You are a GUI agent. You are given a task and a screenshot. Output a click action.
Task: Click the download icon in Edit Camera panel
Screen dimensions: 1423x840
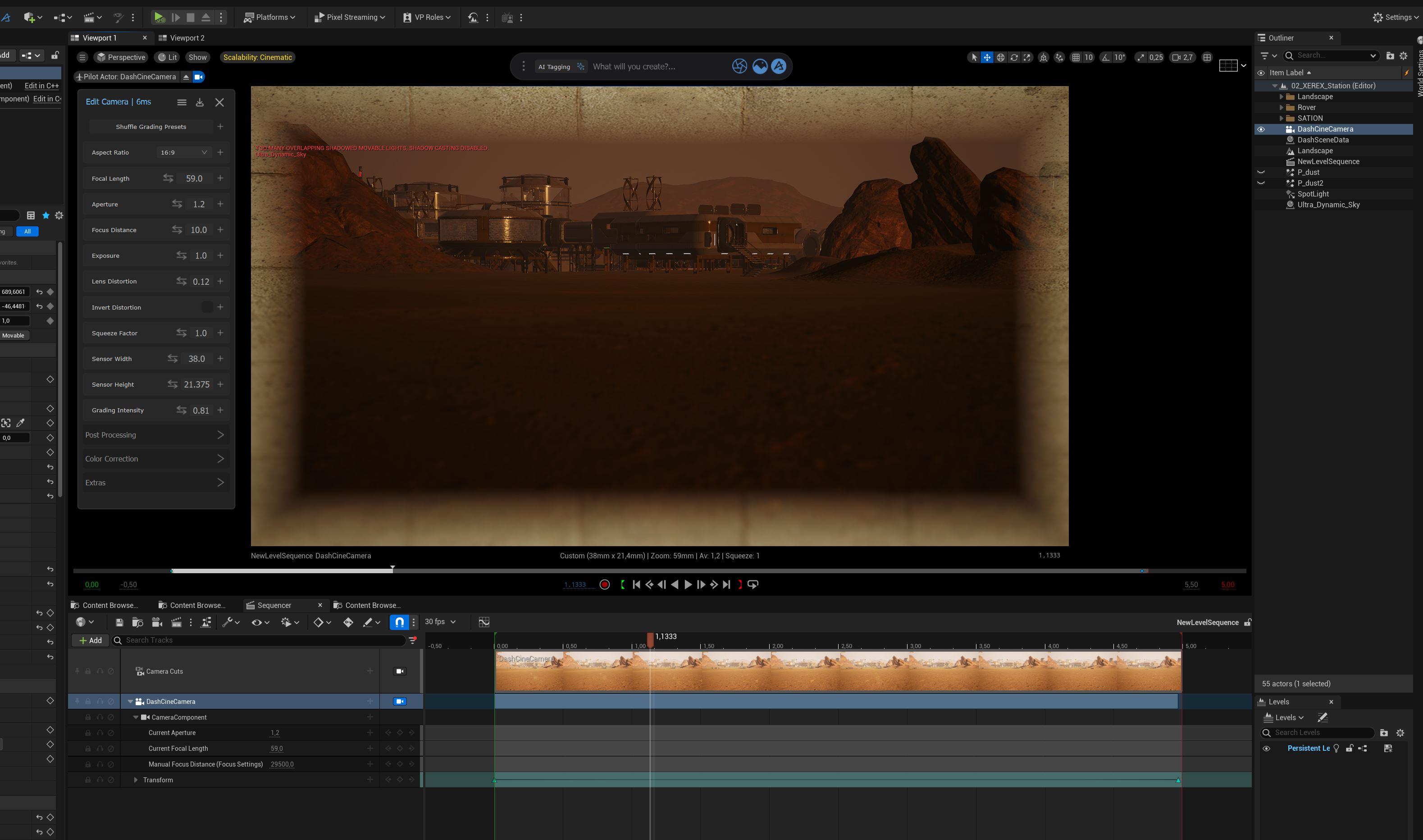[x=200, y=102]
